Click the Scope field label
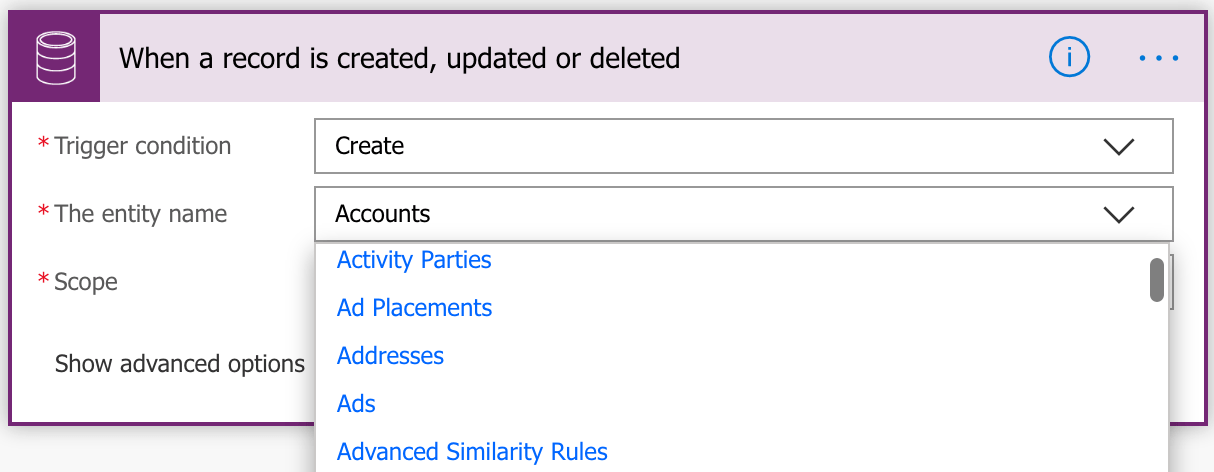 click(x=86, y=282)
